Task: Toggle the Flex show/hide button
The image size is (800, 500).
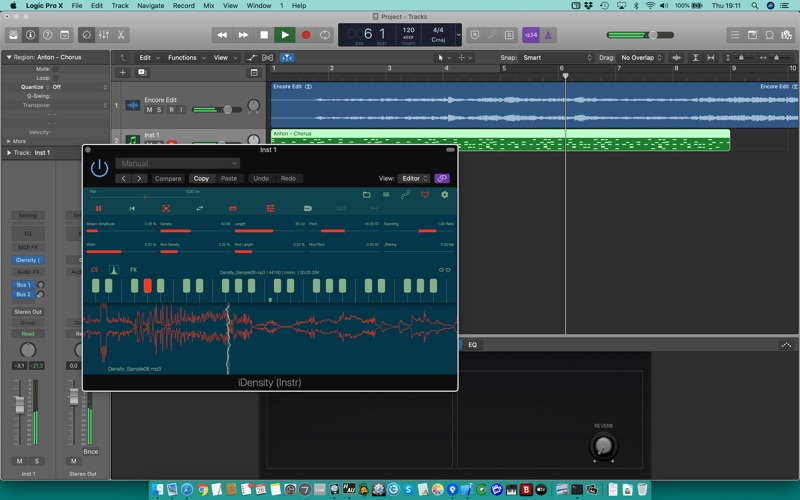Action: tap(267, 58)
